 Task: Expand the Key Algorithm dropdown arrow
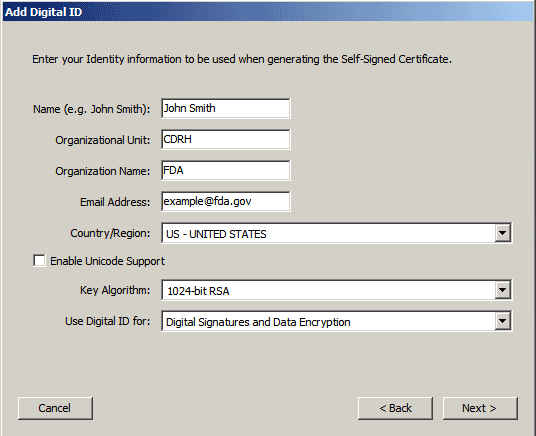[502, 290]
